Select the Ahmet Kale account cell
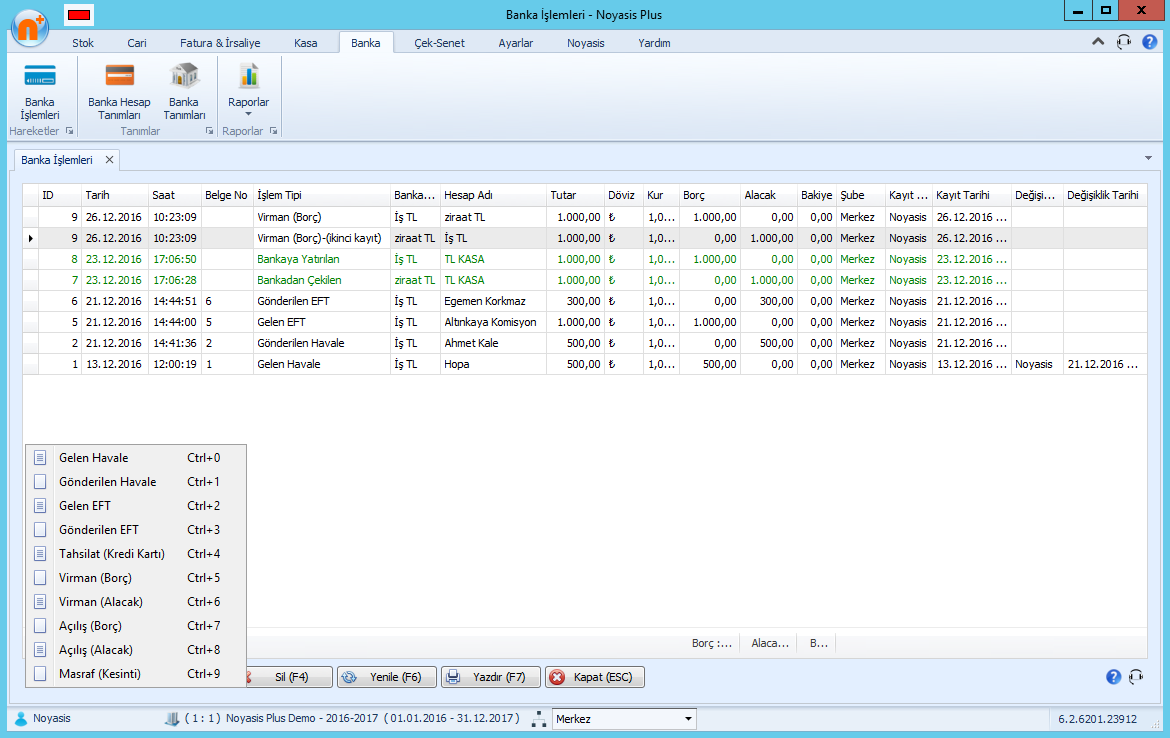 point(493,343)
